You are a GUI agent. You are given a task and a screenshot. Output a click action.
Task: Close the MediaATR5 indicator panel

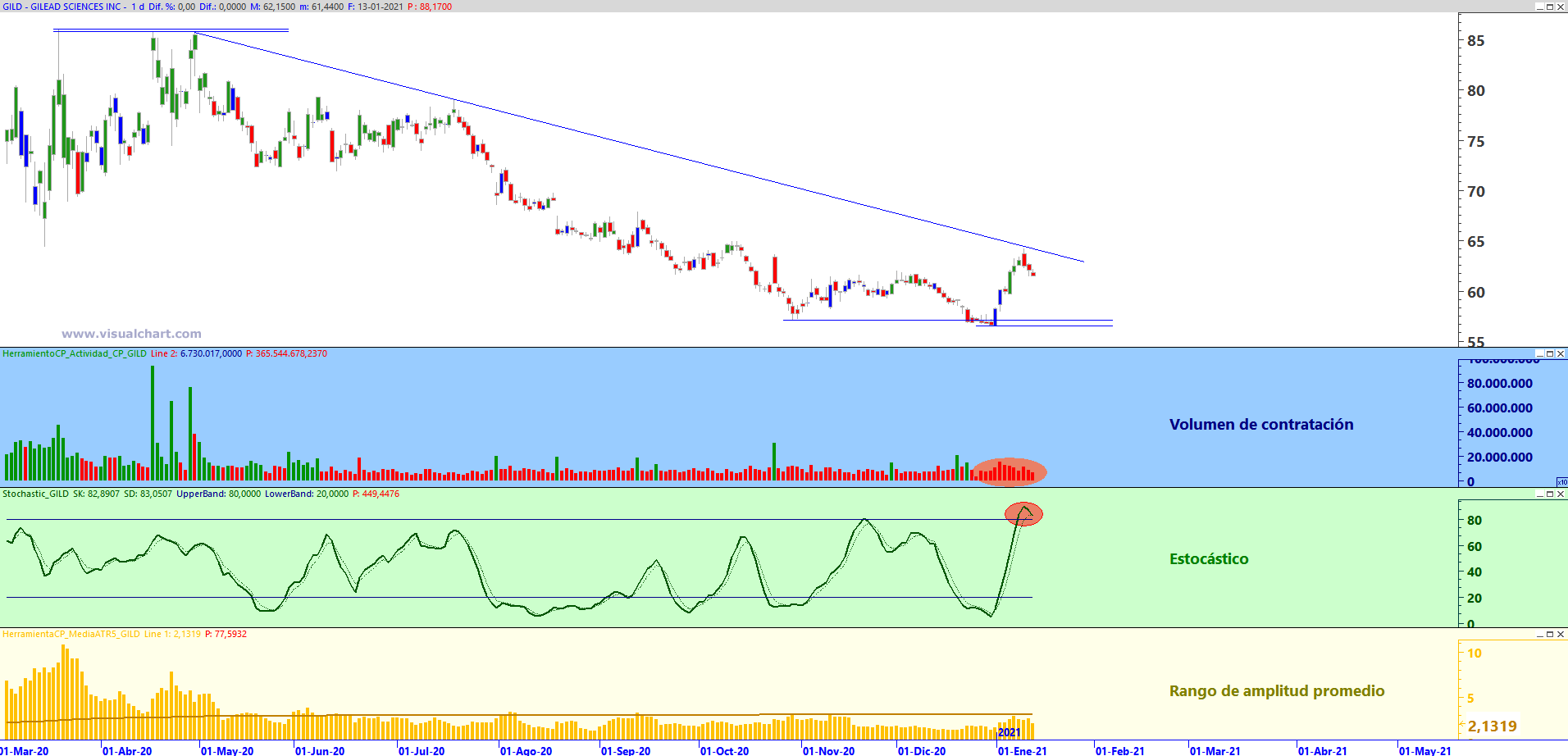click(x=1561, y=634)
